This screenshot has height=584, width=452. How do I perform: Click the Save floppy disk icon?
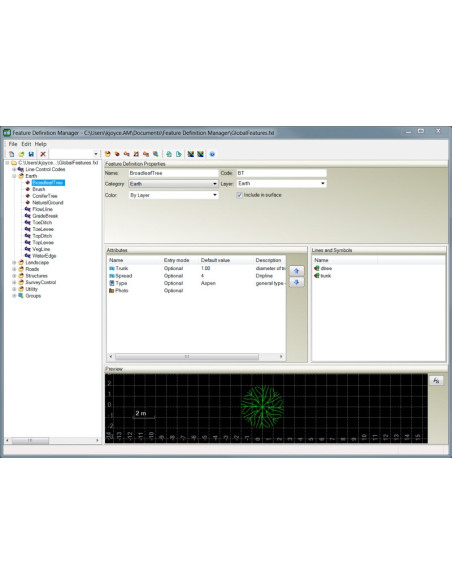[x=31, y=154]
